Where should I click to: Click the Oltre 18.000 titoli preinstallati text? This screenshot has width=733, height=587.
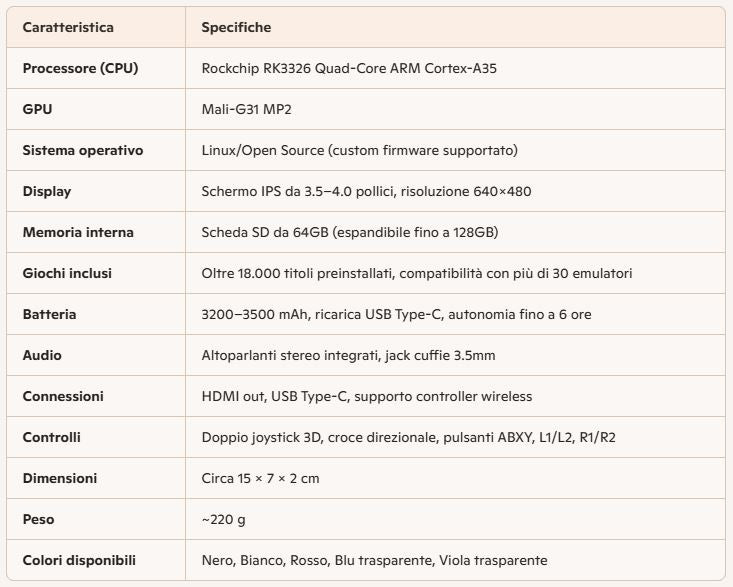pos(417,273)
